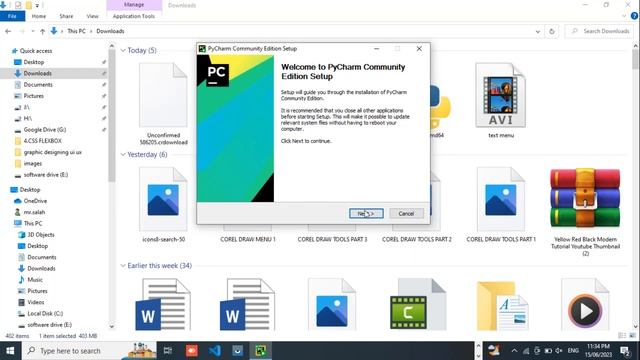Open File Explorer help icon

[x=634, y=16]
